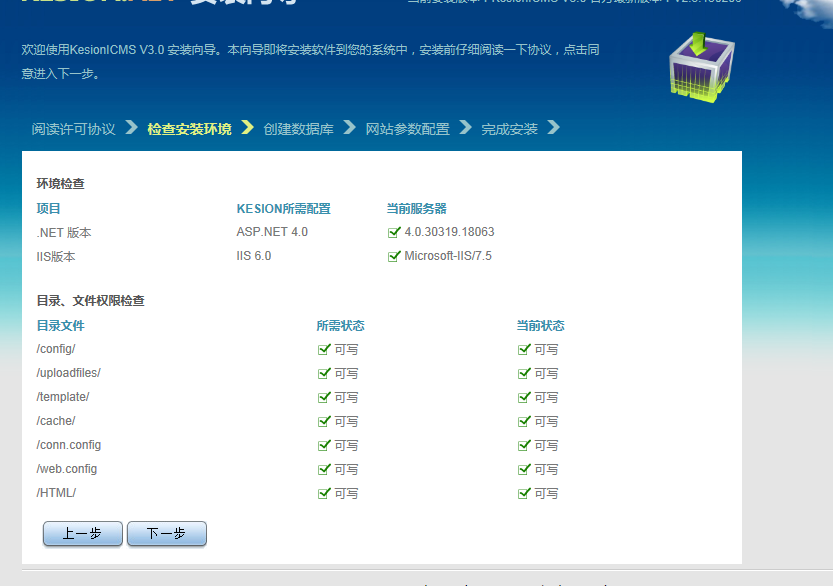Screen dimensions: 833x586
Task: Toggle the /conn.config required status checkmark
Action: (x=324, y=445)
